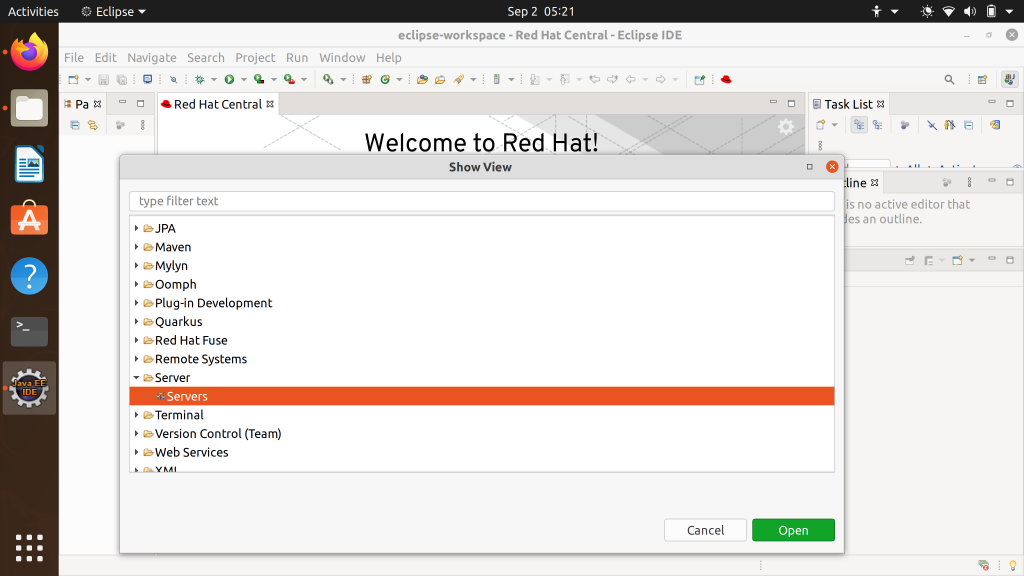Click the Open button in Show View
Image resolution: width=1024 pixels, height=576 pixels.
793,530
